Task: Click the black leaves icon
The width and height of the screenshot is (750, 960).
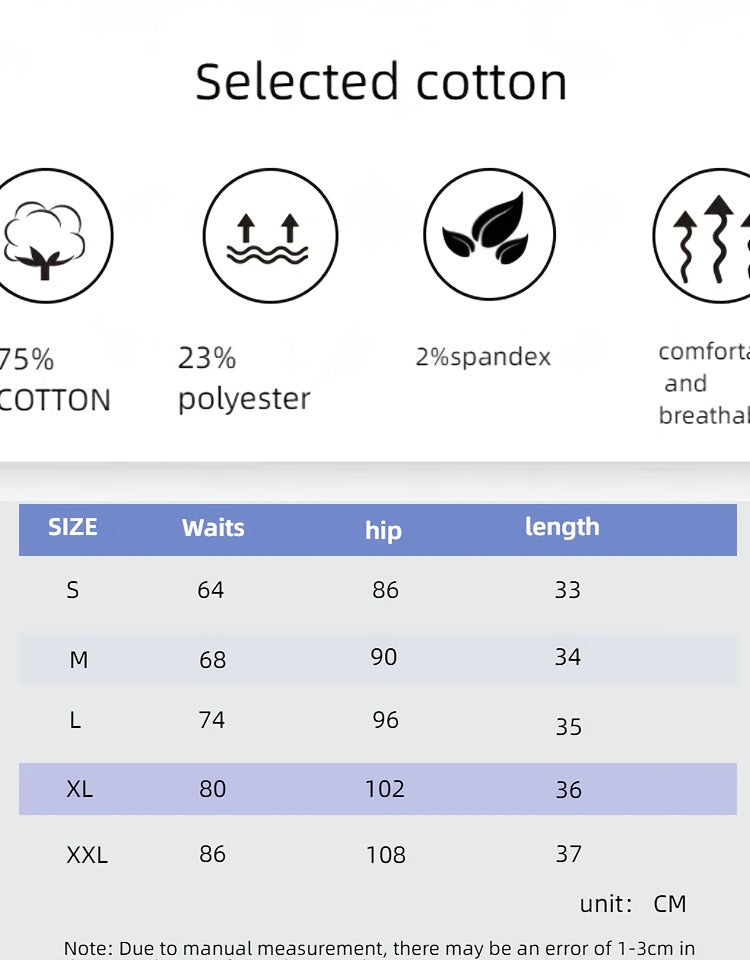Action: click(x=489, y=234)
